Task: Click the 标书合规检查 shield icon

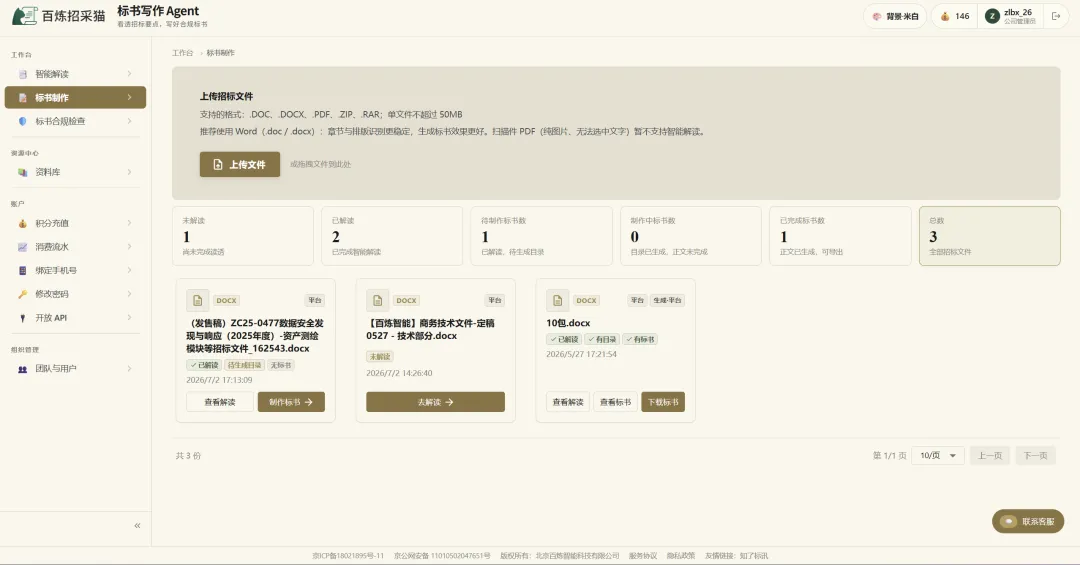Action: 23,121
